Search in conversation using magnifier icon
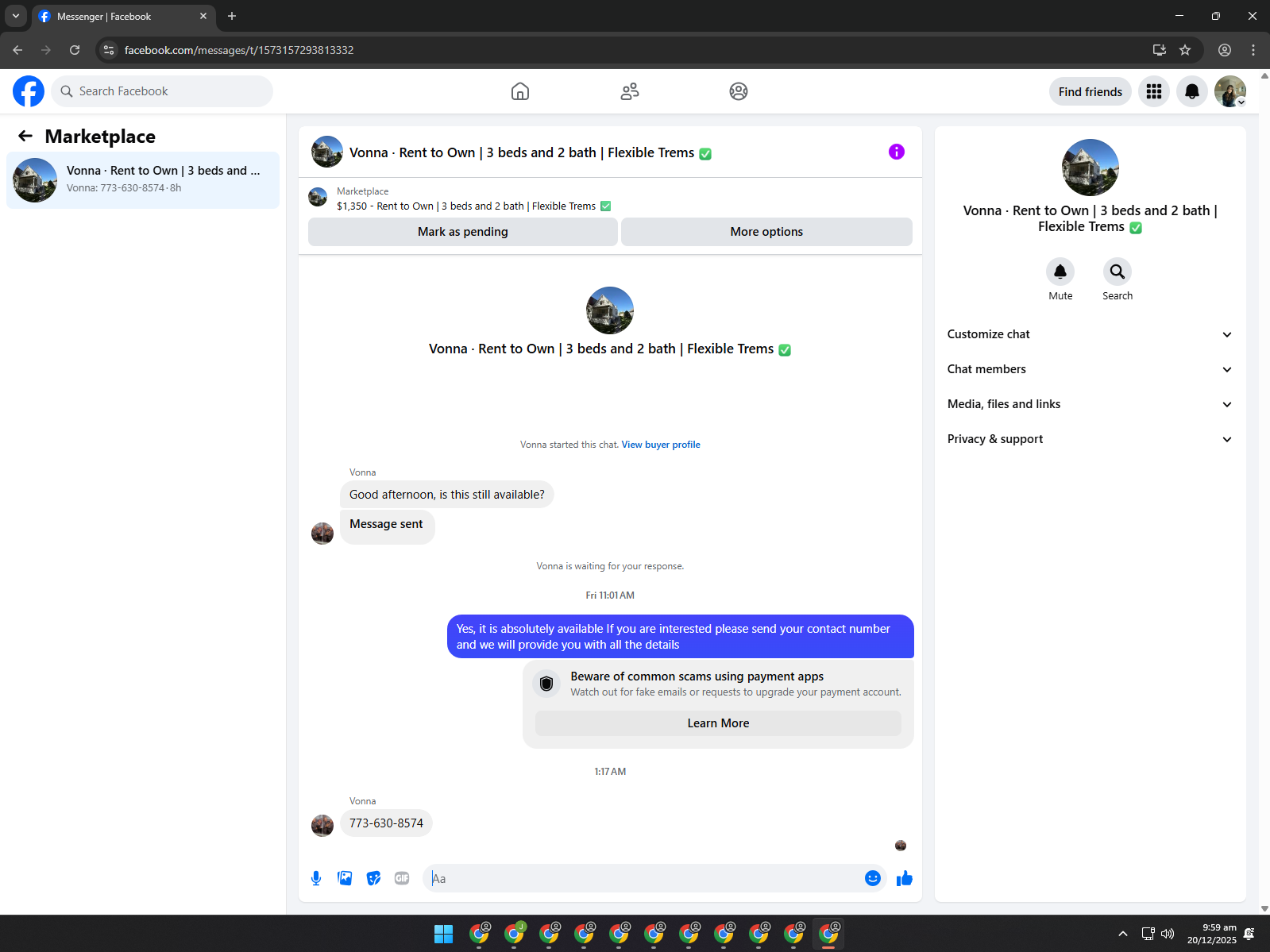Viewport: 1270px width, 952px height. [1118, 272]
